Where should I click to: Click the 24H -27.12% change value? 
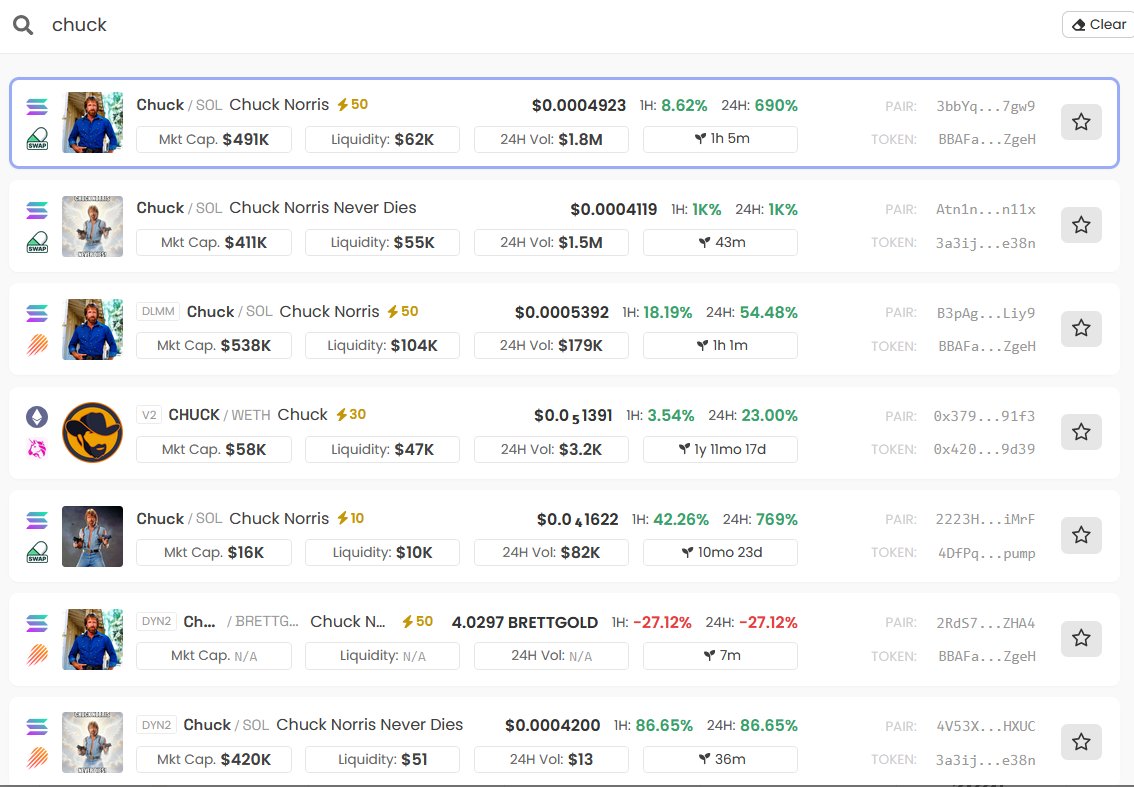pyautogui.click(x=768, y=623)
